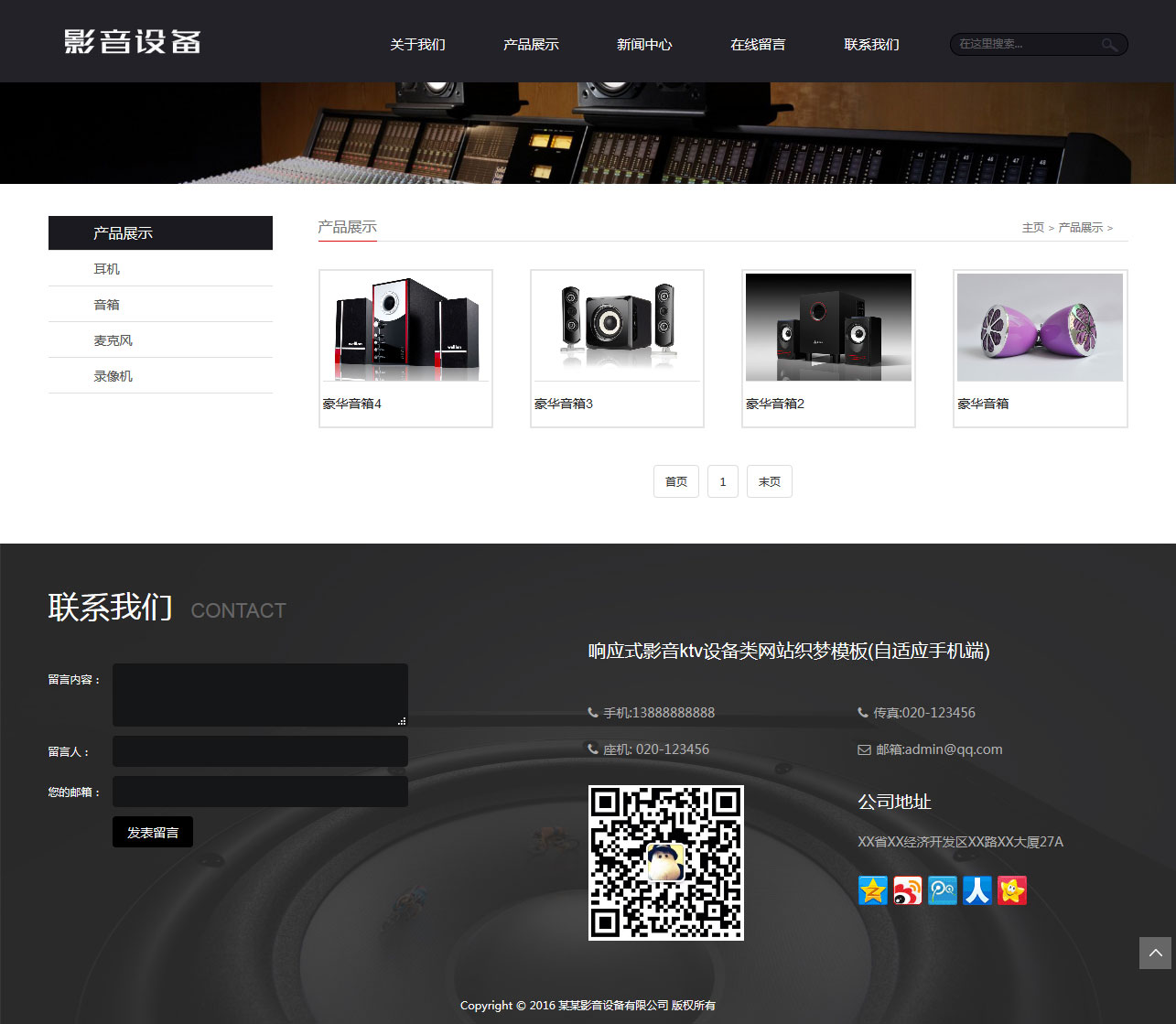The width and height of the screenshot is (1176, 1024).
Task: Click the landline 座机: 020-123456 text
Action: (656, 749)
